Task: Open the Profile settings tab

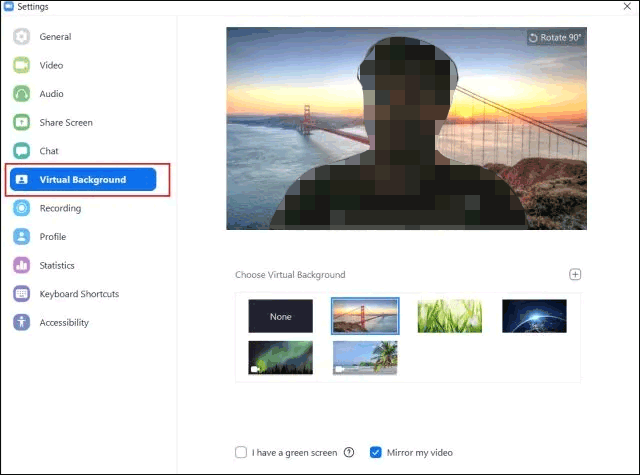Action: [x=83, y=236]
